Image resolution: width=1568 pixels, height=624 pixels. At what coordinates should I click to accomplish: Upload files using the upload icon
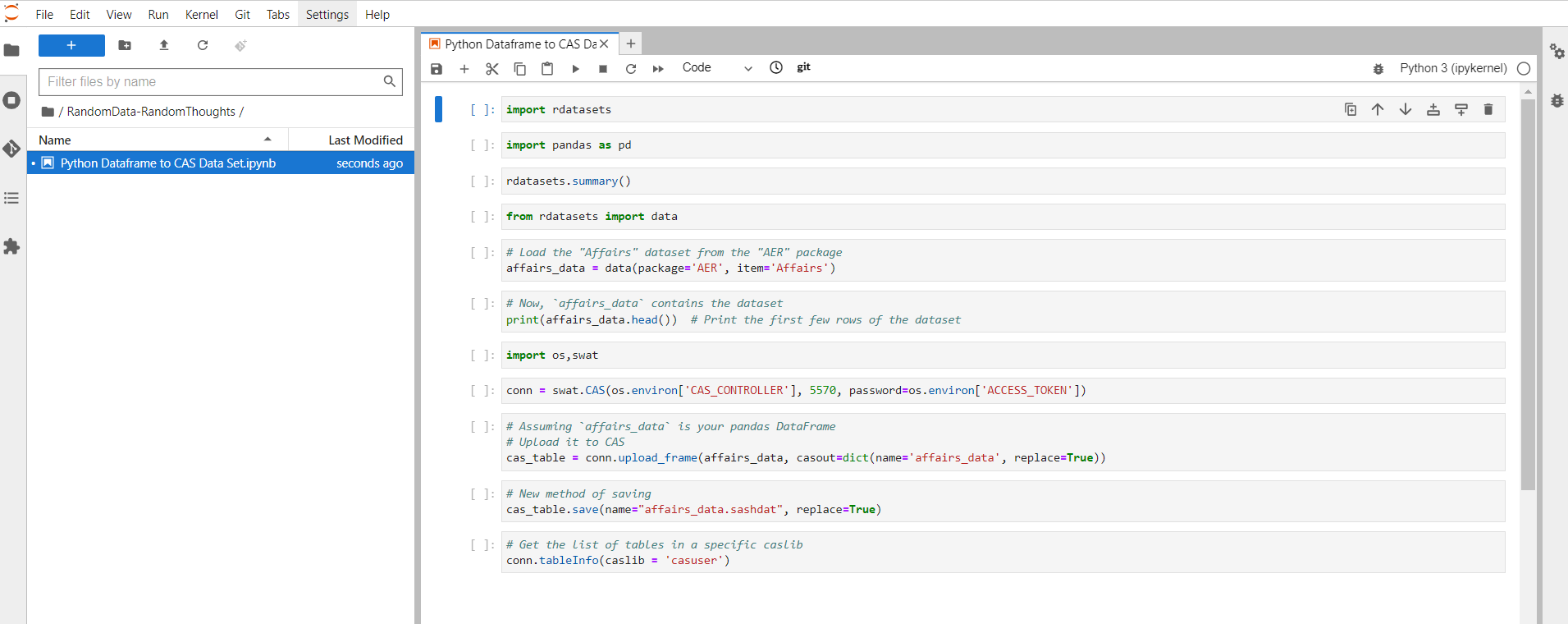tap(164, 45)
